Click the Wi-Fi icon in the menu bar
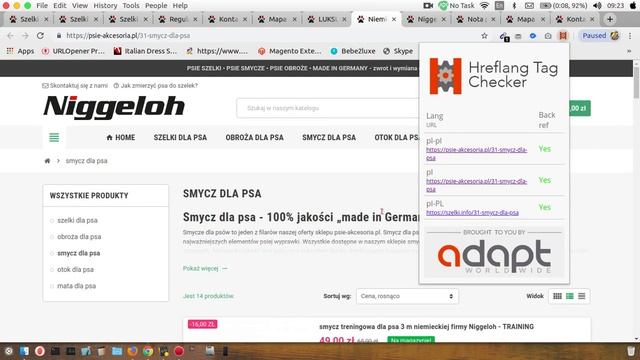The image size is (640, 360). point(484,5)
